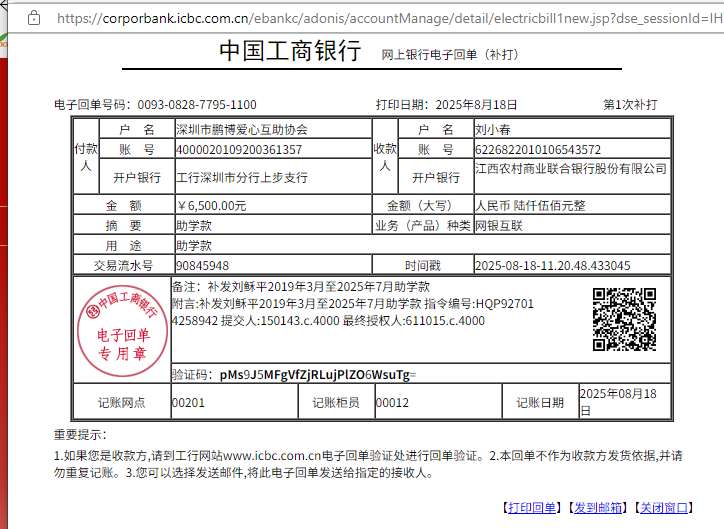Viewport: 724px width, 529px height.
Task: Click 助学款 in the 摘要 row
Action: tap(193, 226)
